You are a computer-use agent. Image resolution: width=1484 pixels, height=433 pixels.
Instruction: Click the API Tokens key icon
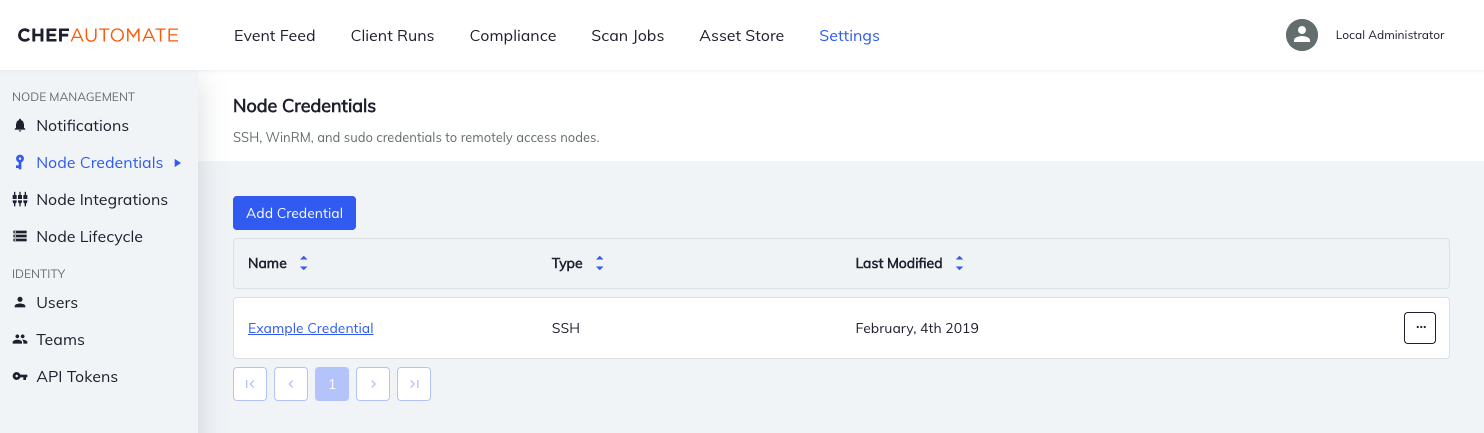click(x=19, y=377)
